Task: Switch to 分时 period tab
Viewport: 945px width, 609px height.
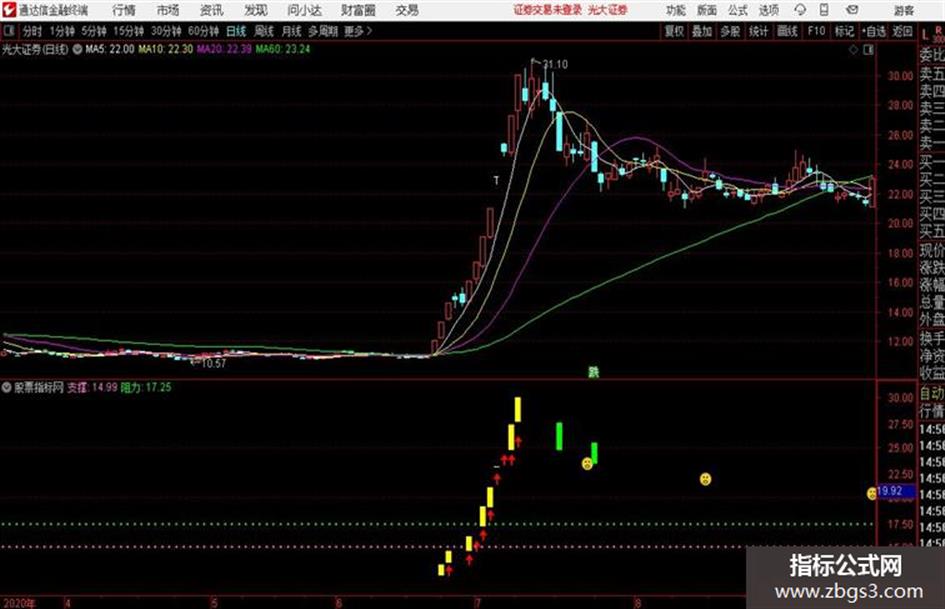Action: (x=32, y=31)
